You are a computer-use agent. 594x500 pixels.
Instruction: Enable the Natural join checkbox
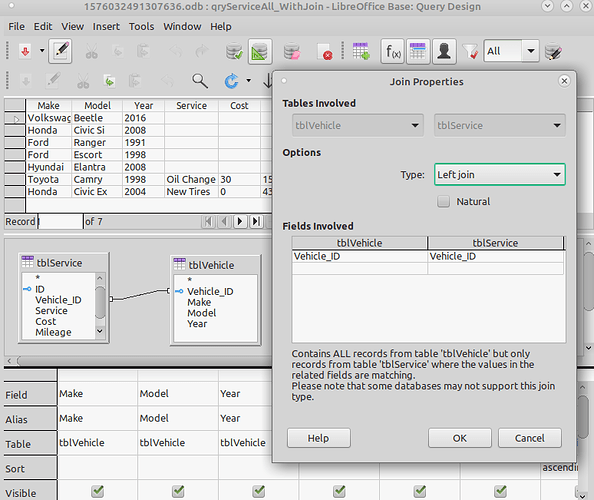click(x=443, y=201)
